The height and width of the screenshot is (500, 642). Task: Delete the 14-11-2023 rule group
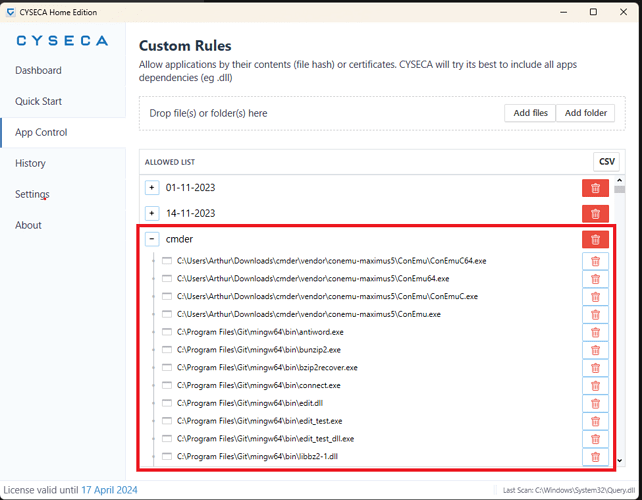(x=595, y=213)
